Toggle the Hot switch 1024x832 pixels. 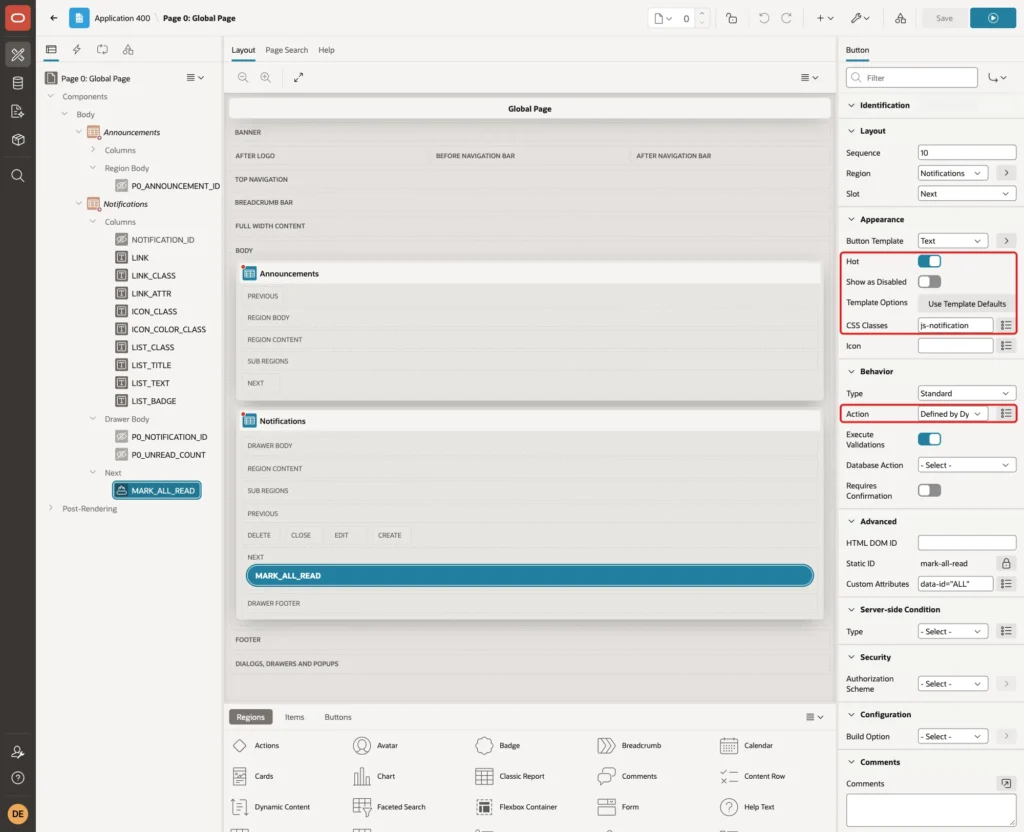(929, 261)
